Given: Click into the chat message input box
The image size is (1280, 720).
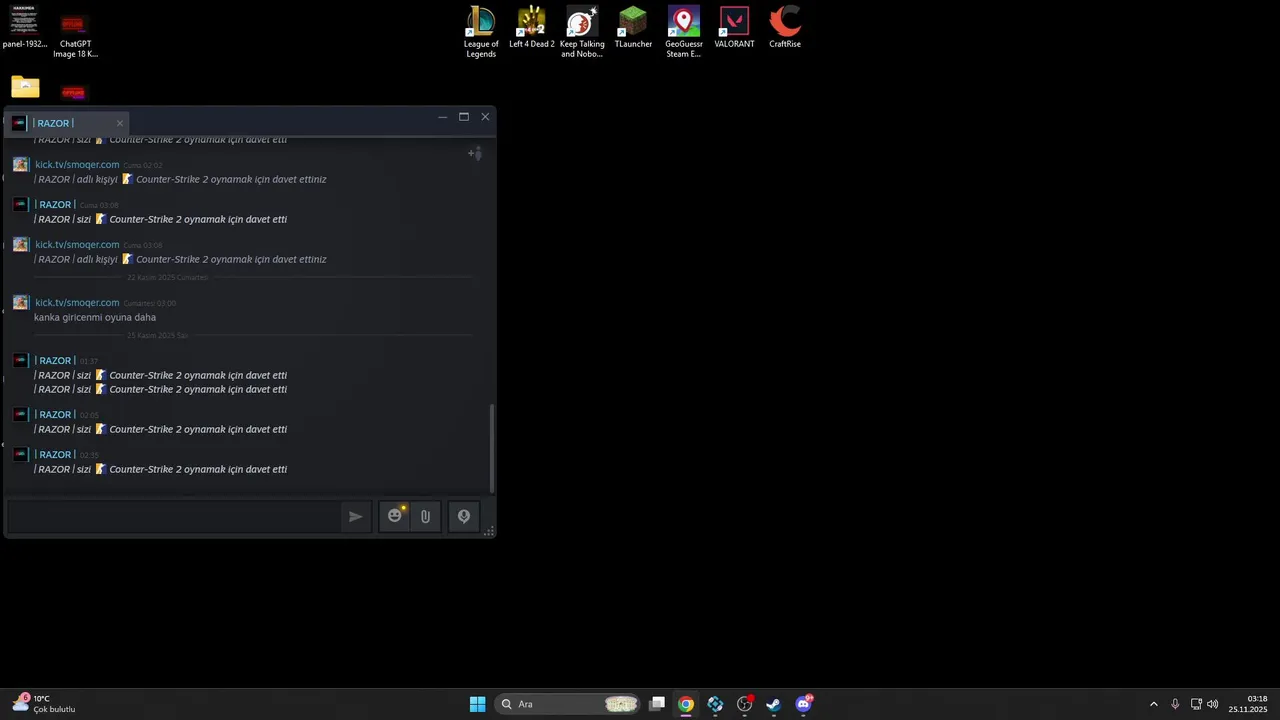Looking at the screenshot, I should coord(174,517).
